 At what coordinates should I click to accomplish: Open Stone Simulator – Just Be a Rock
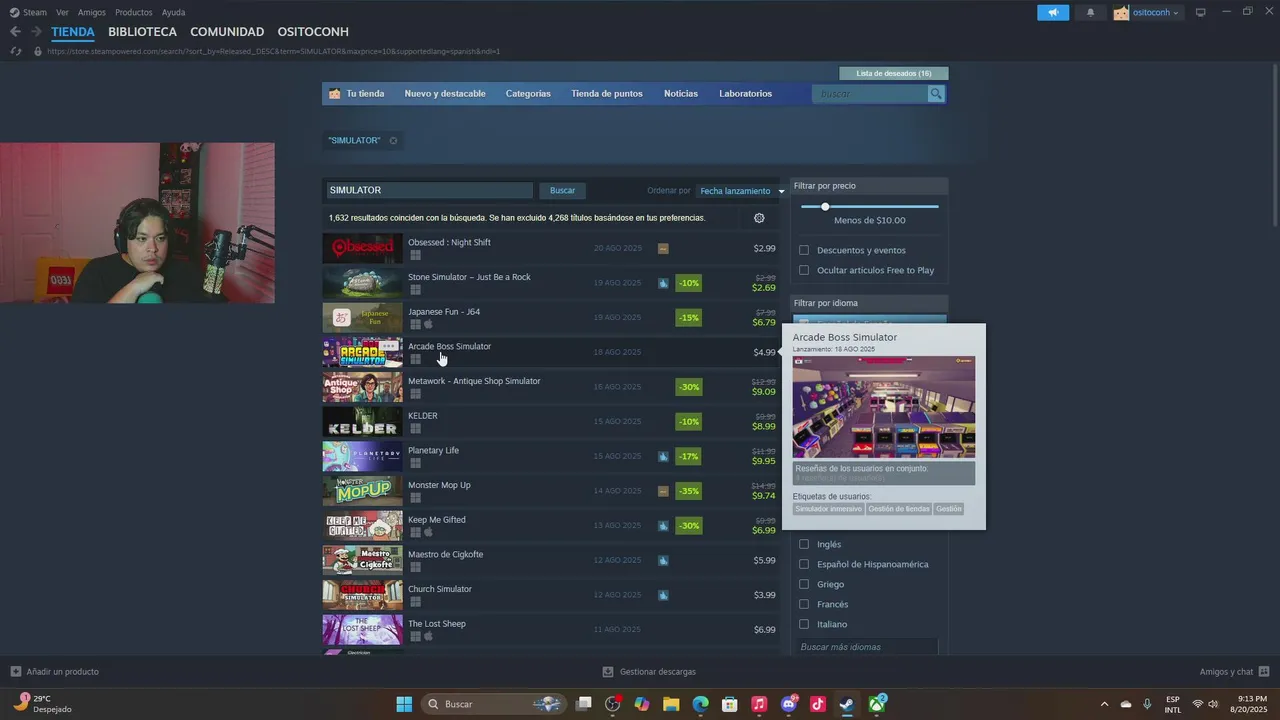coord(551,283)
